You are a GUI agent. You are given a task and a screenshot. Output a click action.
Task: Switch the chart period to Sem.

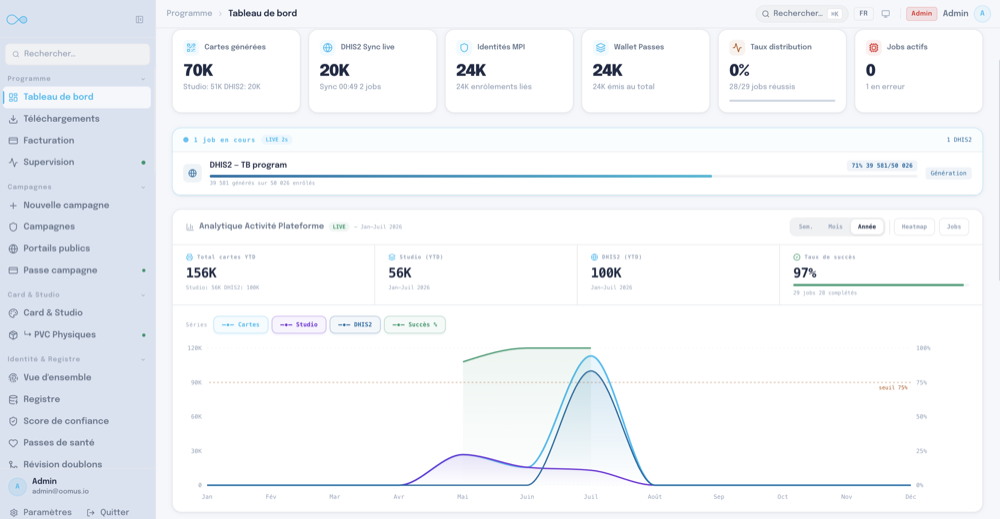(805, 227)
